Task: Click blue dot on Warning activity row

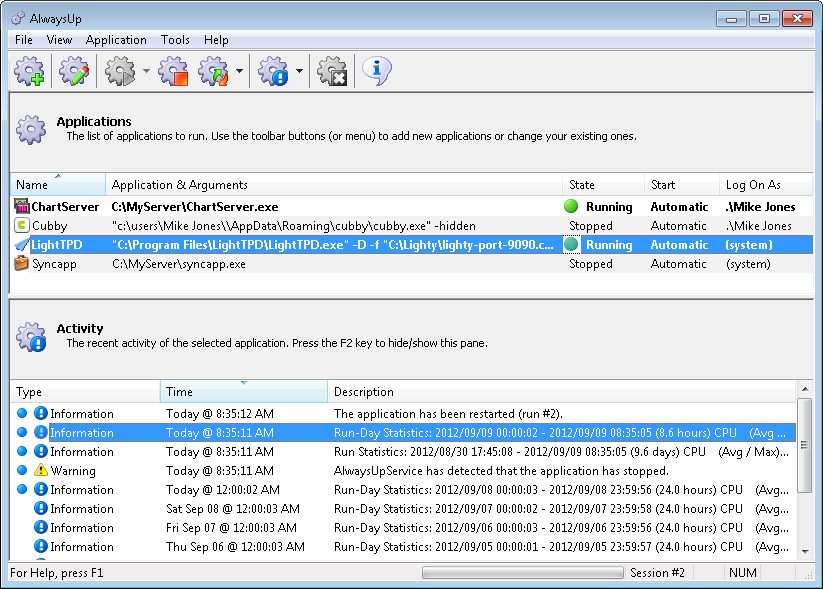Action: tap(22, 470)
